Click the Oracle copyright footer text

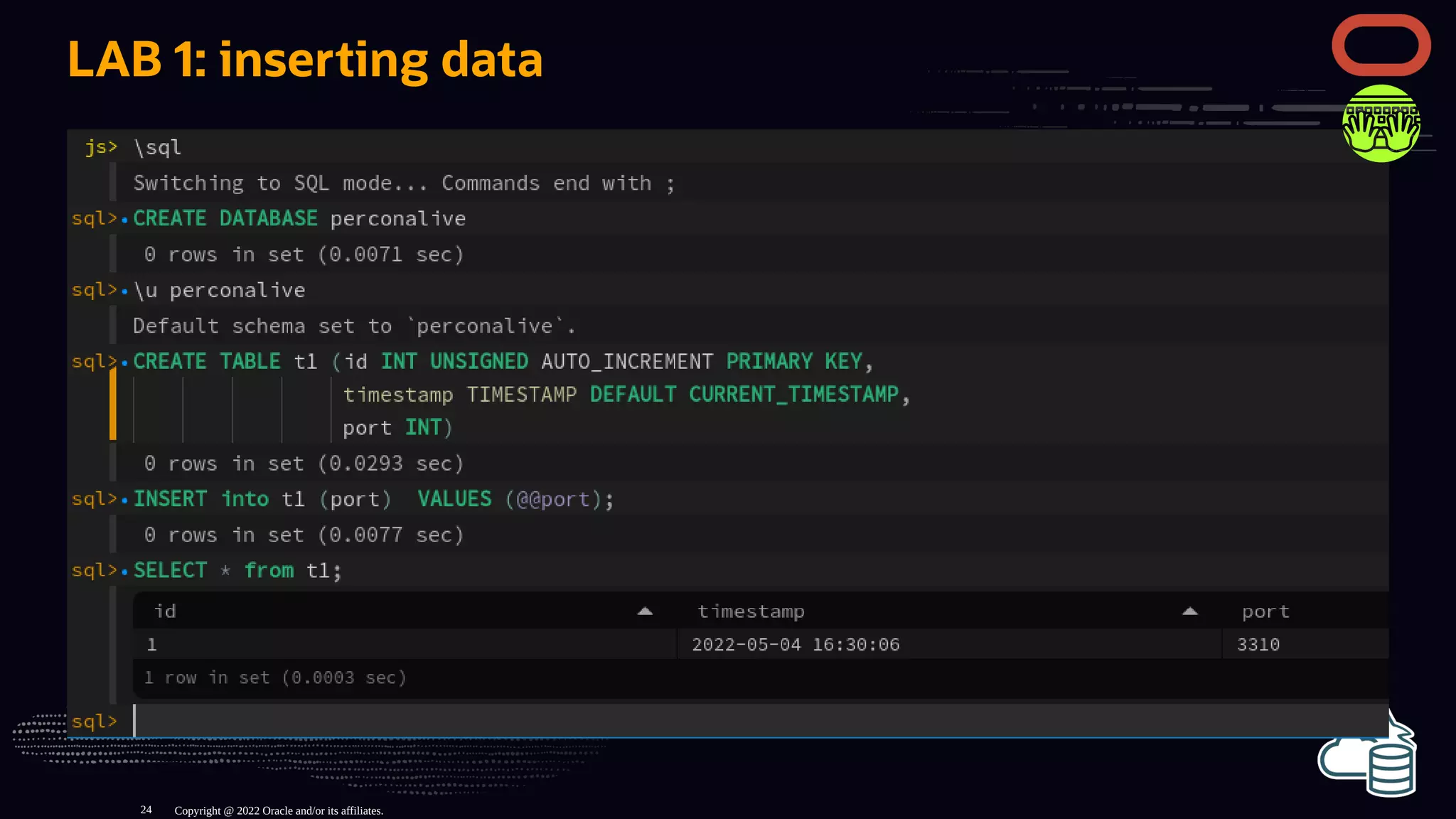tap(279, 810)
